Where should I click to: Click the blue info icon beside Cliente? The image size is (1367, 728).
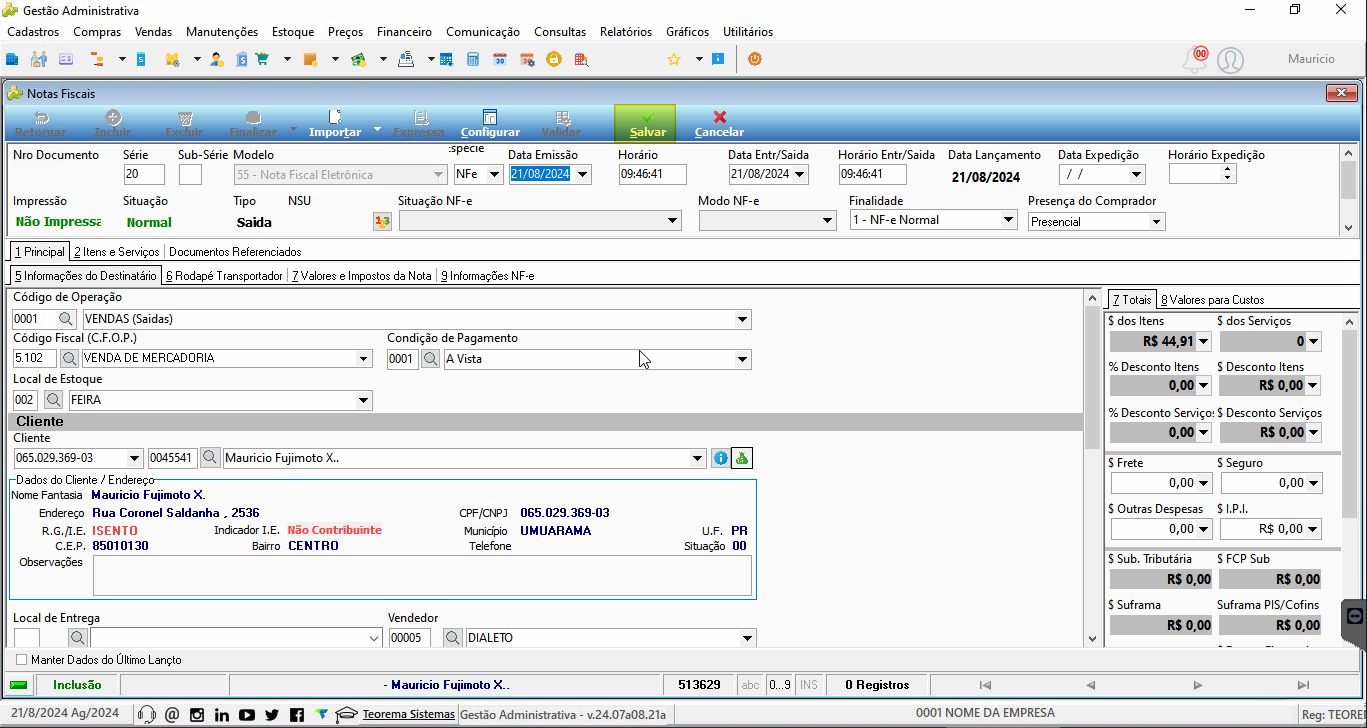click(x=720, y=458)
